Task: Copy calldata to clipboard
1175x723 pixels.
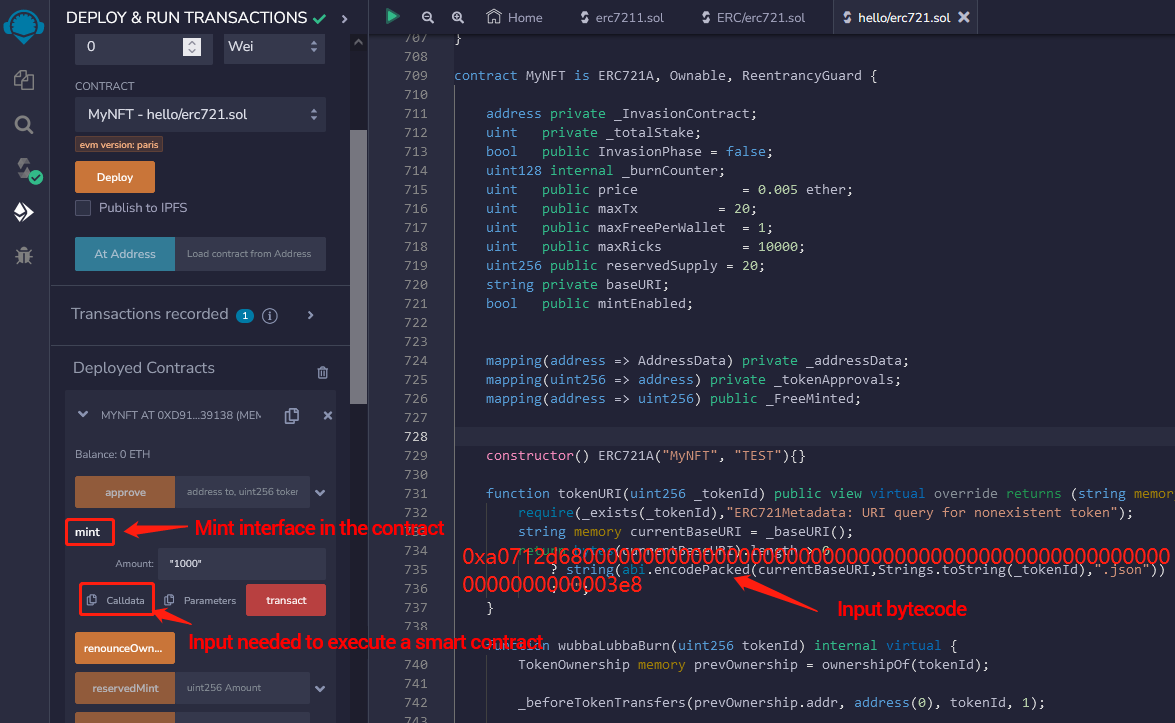Action: 116,600
